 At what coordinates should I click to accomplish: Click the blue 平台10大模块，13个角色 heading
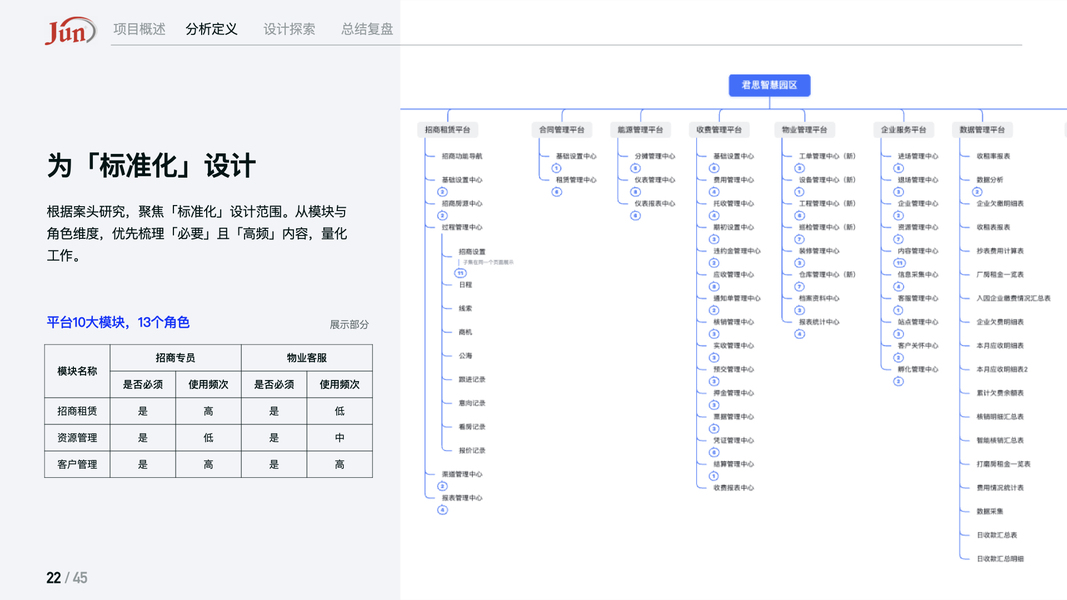pos(118,322)
